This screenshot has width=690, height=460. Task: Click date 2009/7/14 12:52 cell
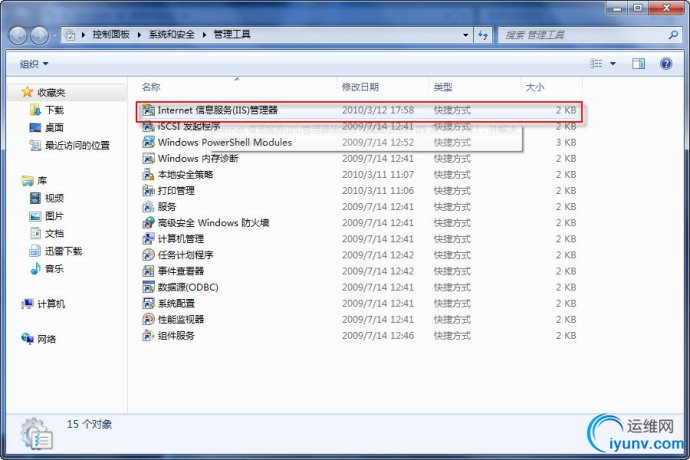[x=378, y=142]
